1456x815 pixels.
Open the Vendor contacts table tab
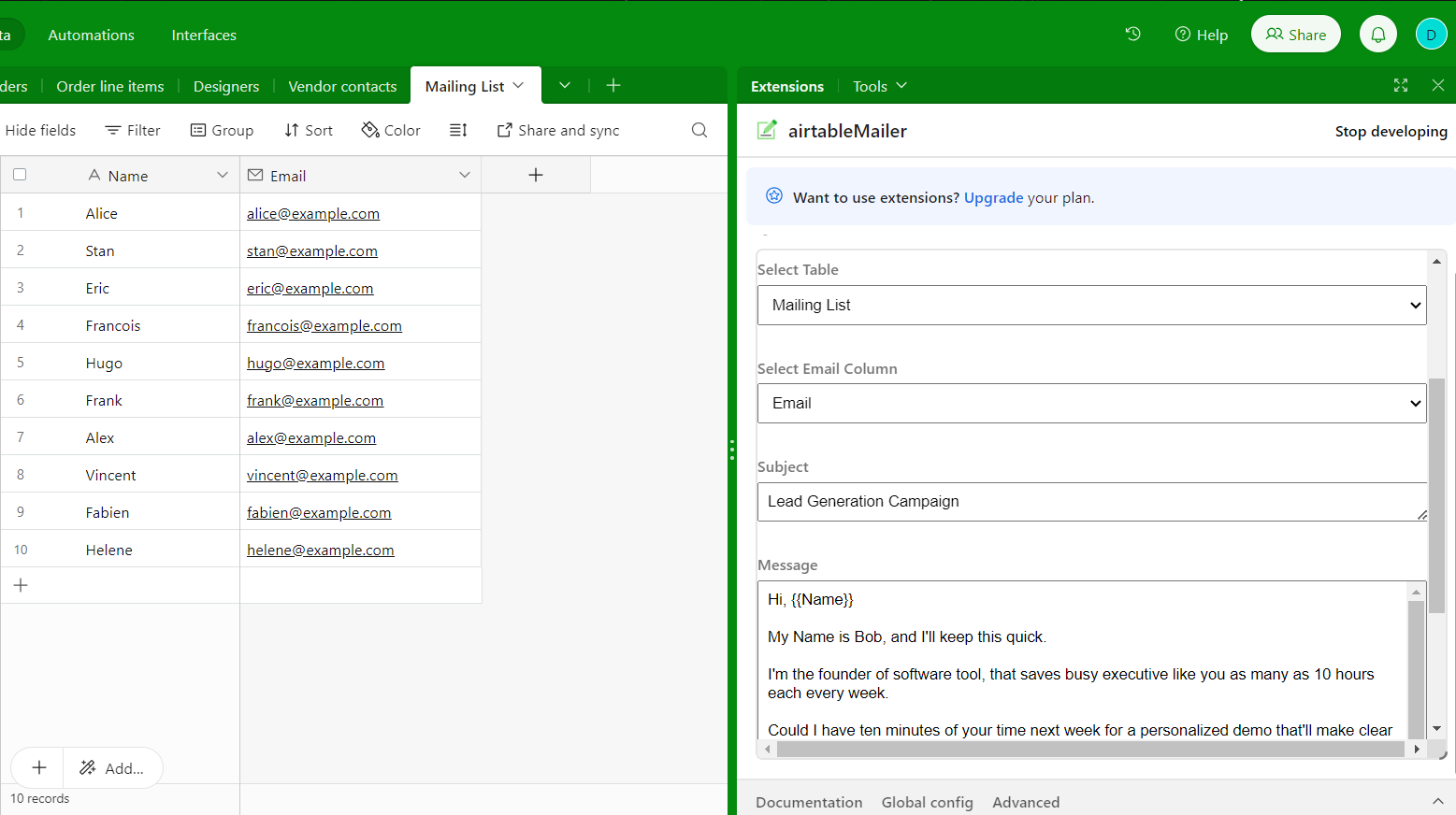342,86
